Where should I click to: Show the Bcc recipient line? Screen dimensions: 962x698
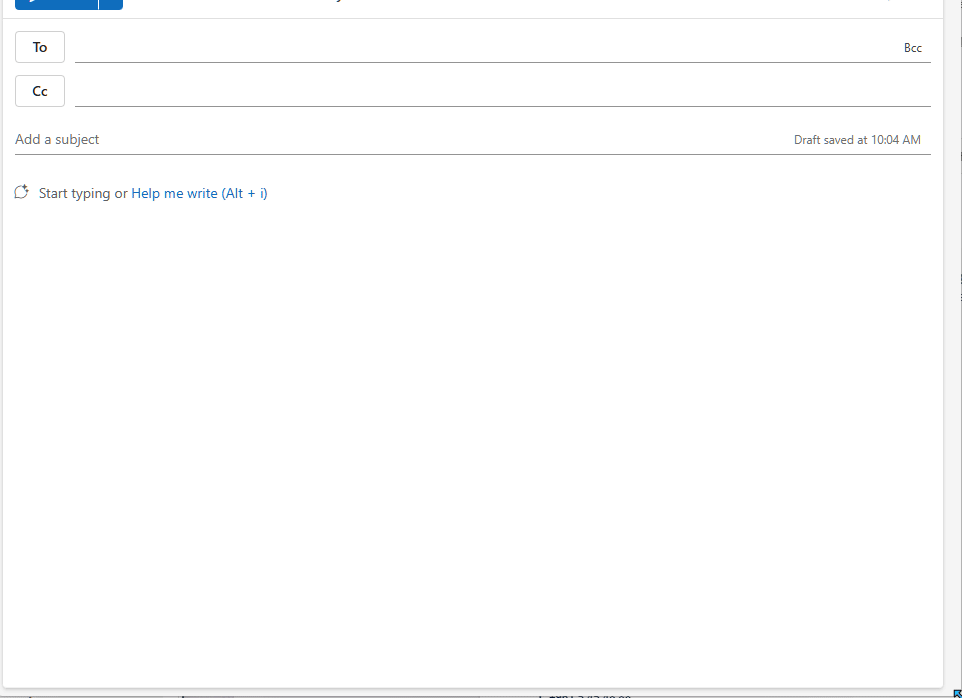point(912,48)
